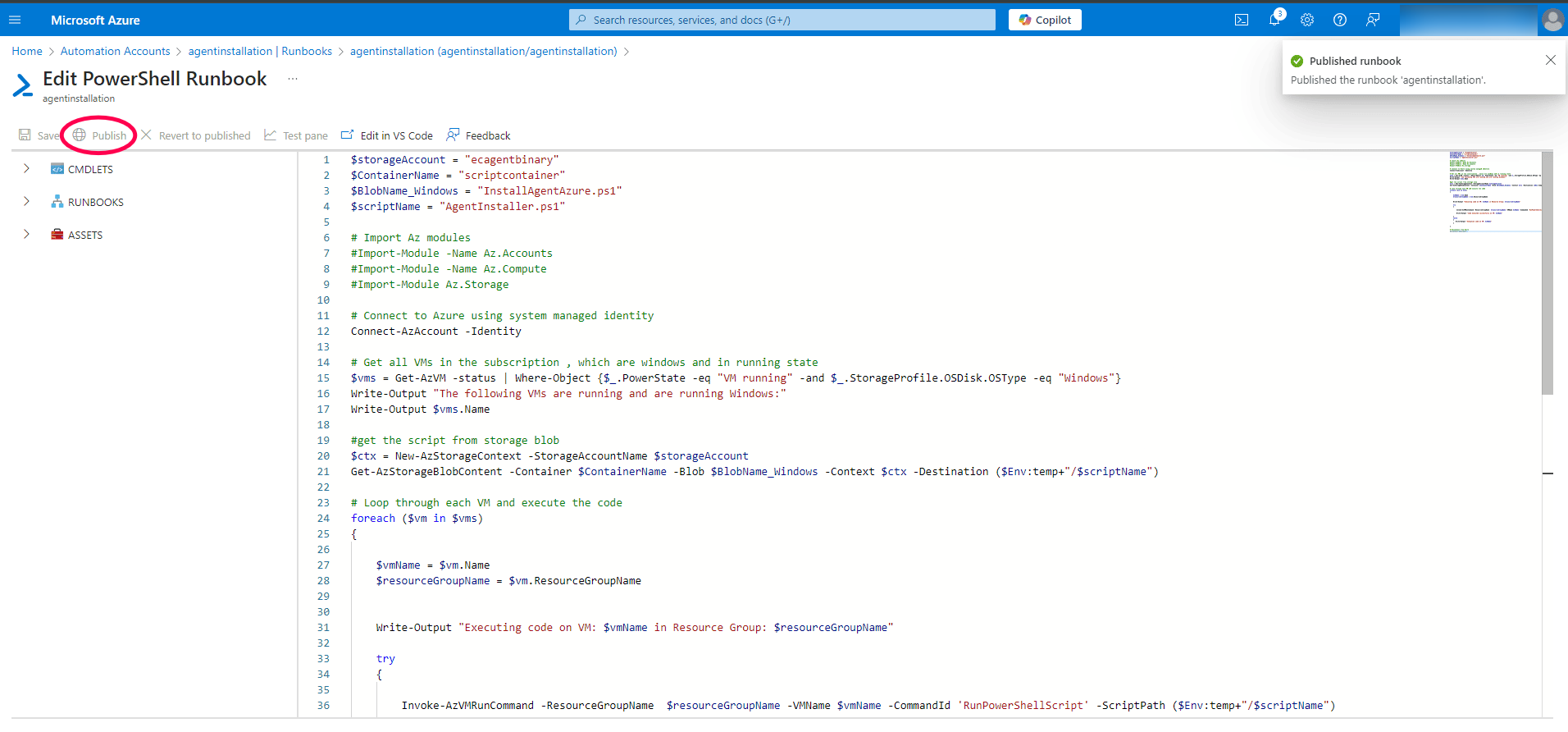
Task: Expand the RUNBOOKS tree node
Action: pyautogui.click(x=26, y=202)
